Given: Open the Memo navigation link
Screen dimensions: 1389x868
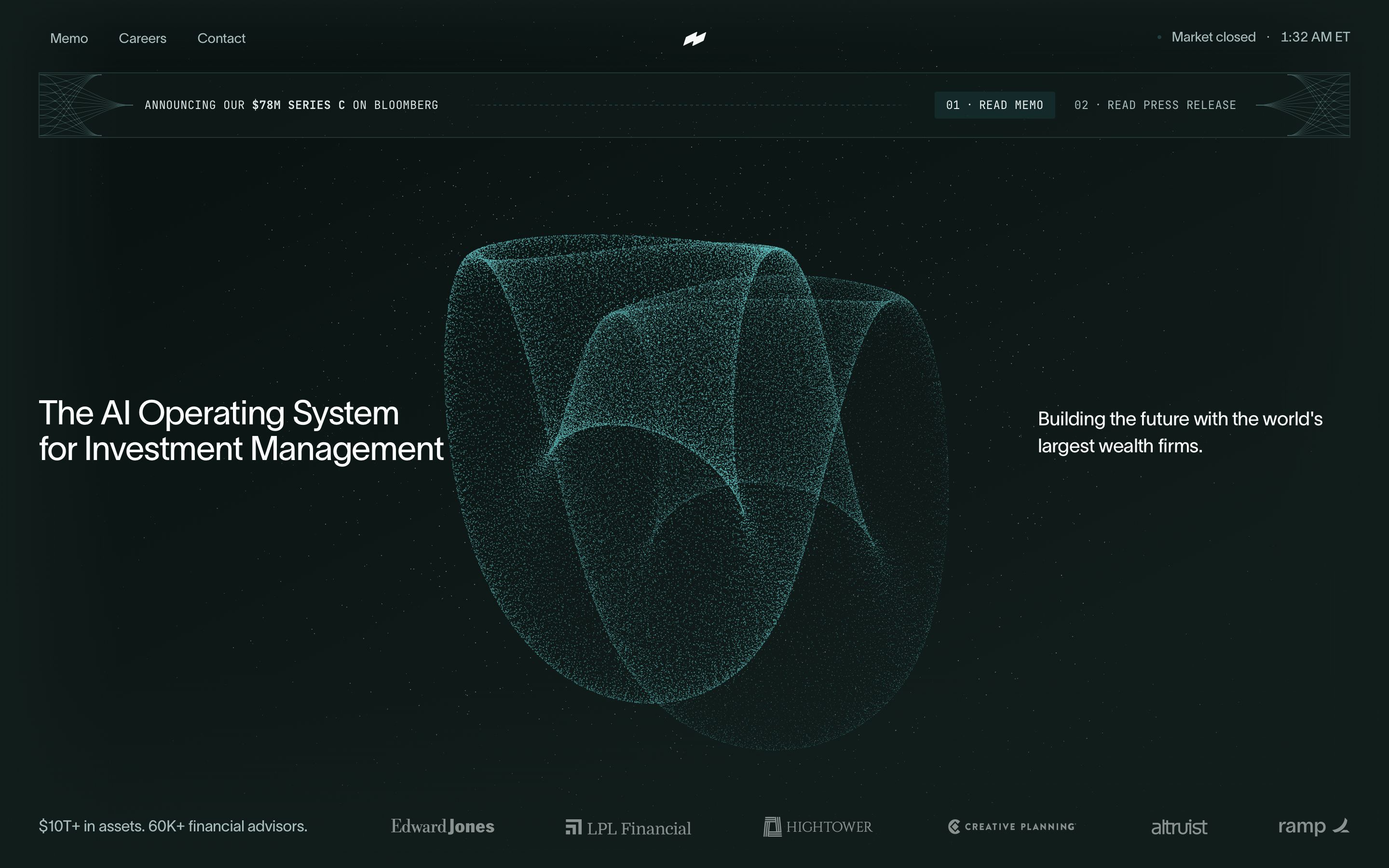Looking at the screenshot, I should pyautogui.click(x=69, y=39).
